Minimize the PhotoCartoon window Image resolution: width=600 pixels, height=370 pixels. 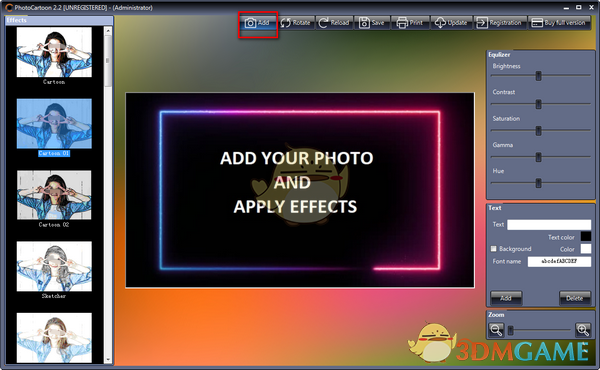click(x=566, y=8)
